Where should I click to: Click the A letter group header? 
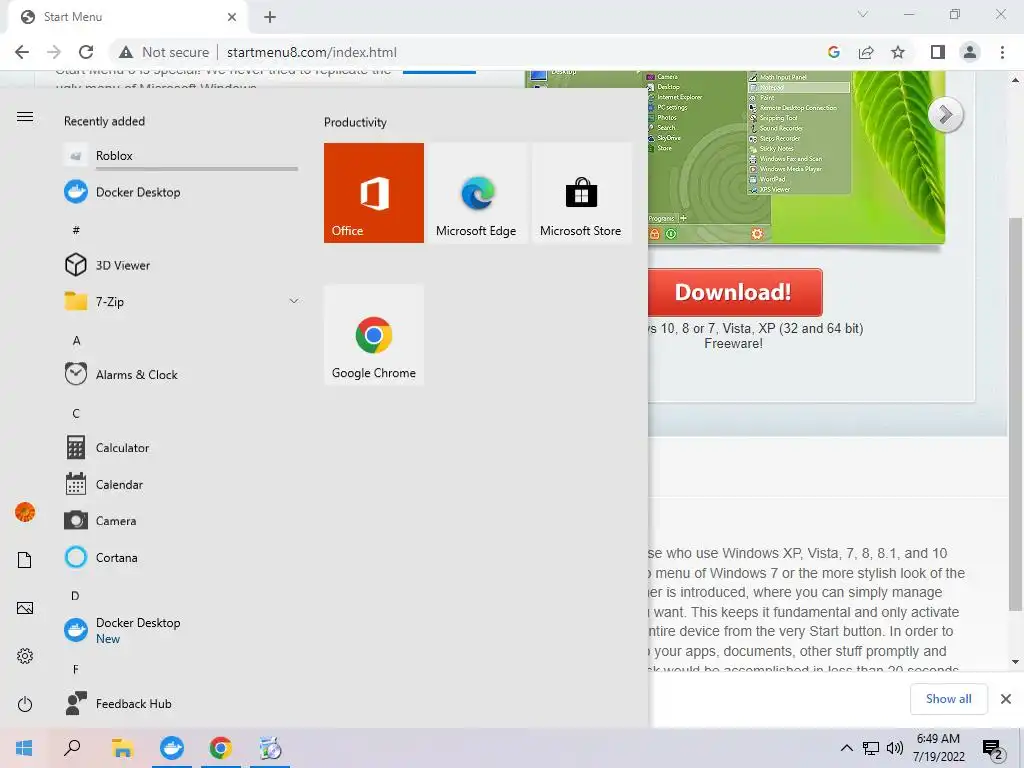coord(76,341)
